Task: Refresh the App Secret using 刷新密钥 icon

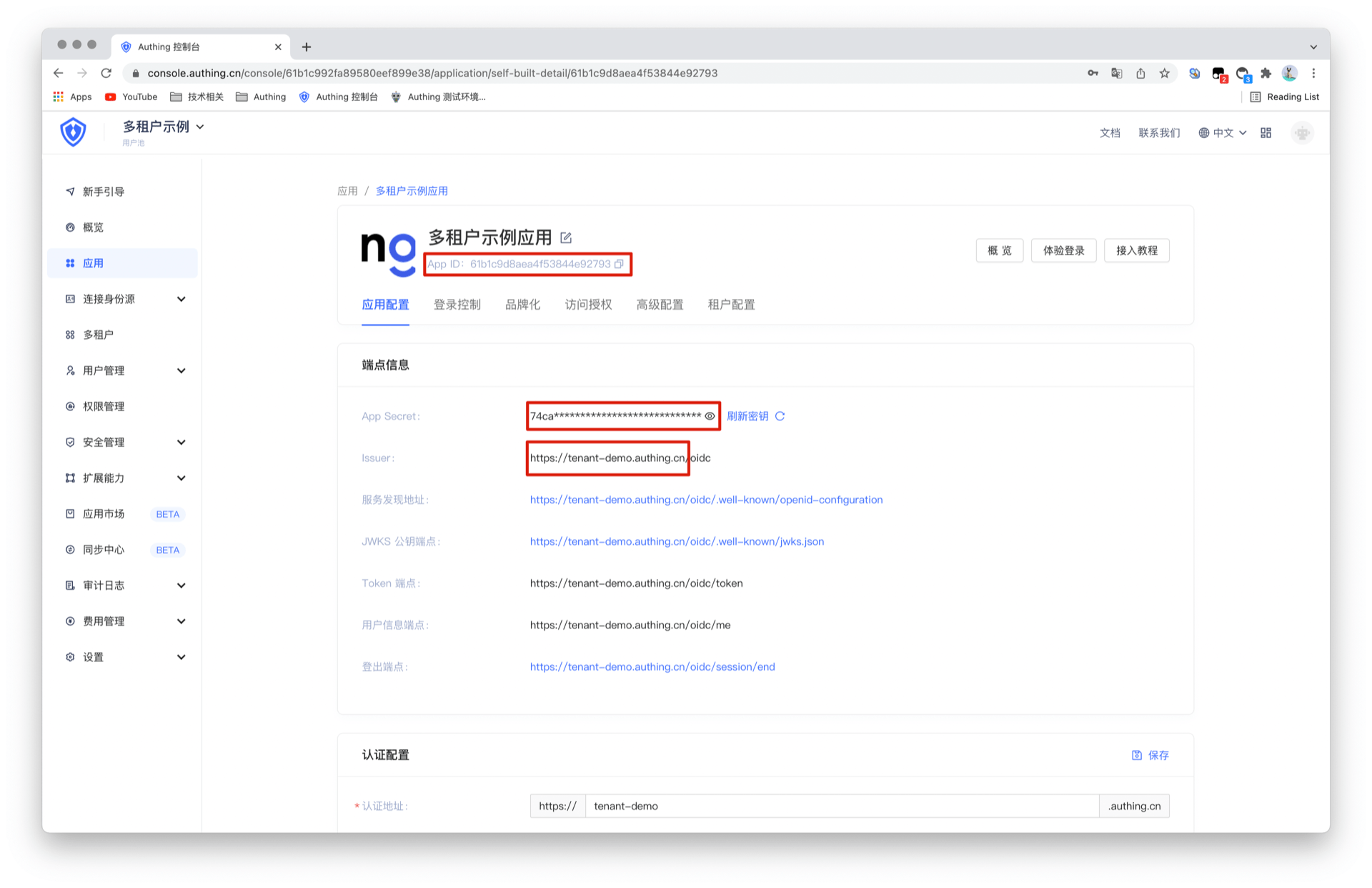Action: [781, 415]
